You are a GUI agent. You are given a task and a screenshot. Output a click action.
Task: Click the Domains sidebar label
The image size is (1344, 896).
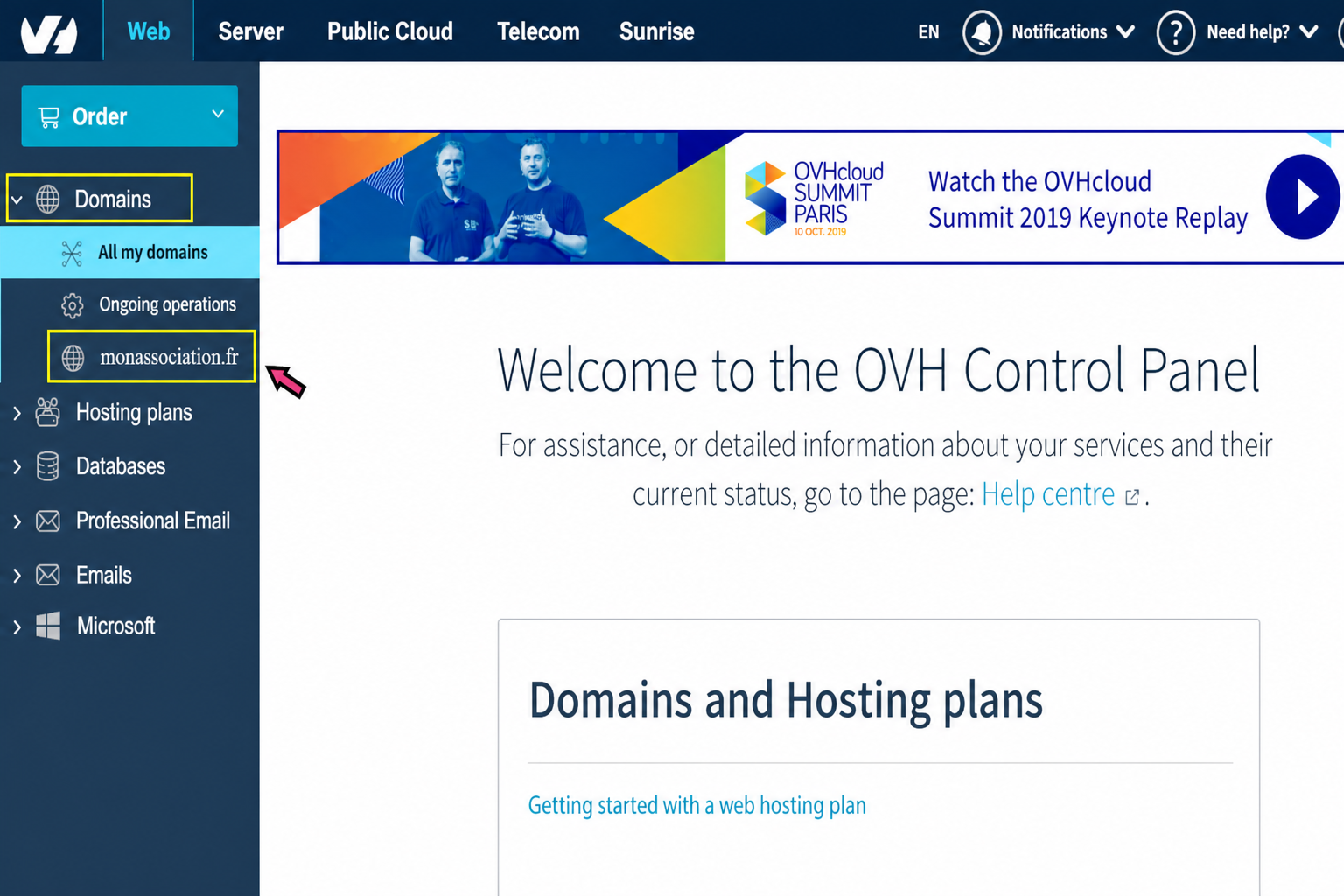click(113, 199)
